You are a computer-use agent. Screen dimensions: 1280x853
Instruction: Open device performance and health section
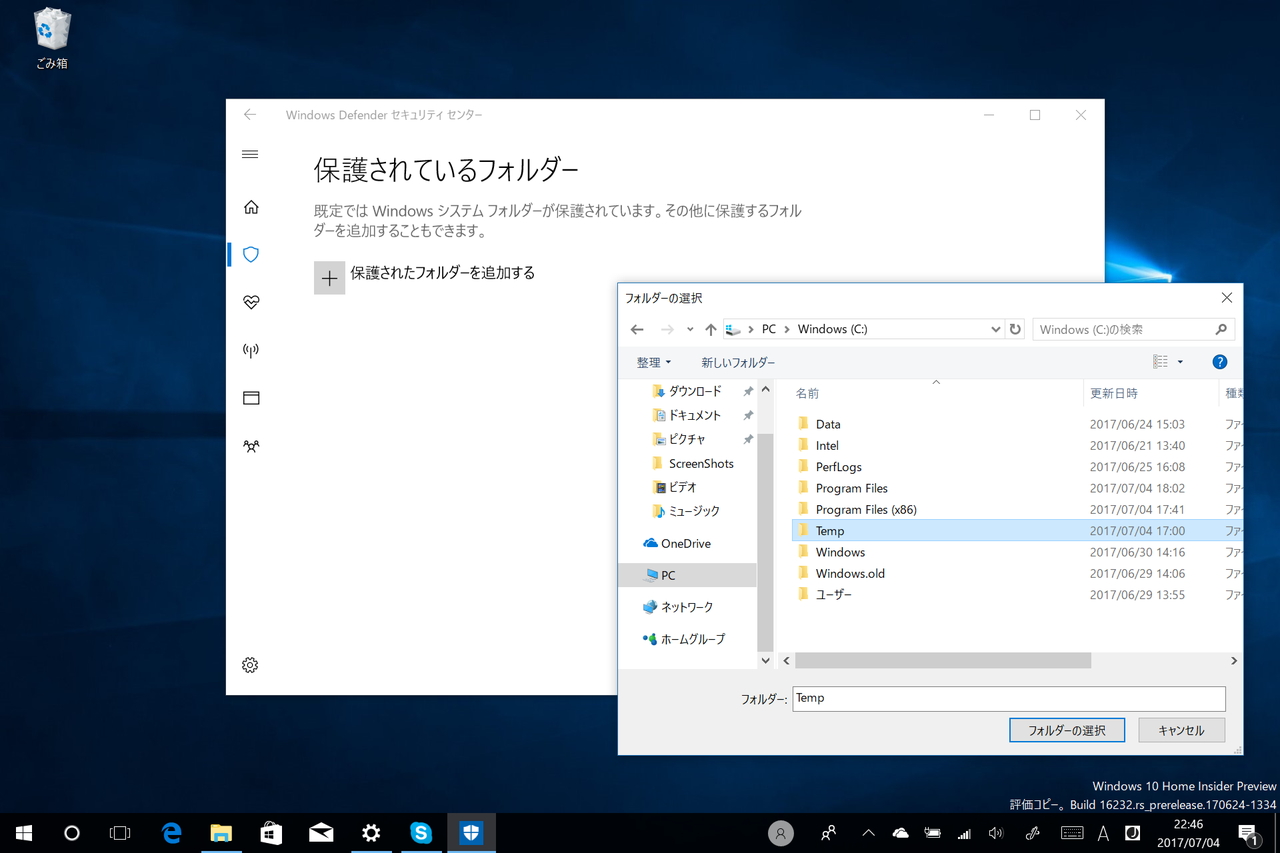click(x=249, y=301)
